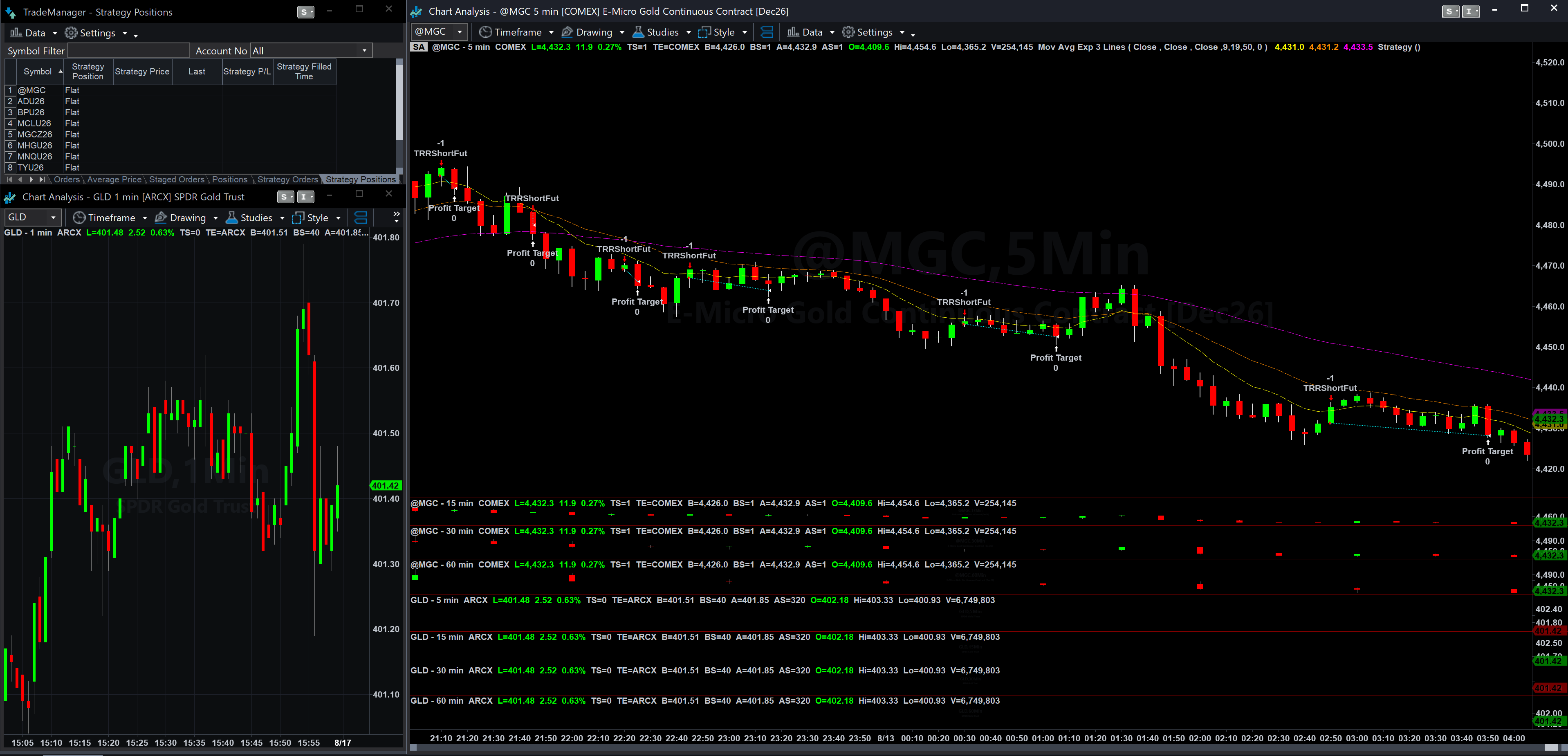Click the Studies flask icon in GLD chart
Screen dimensions: 1568x756
[x=232, y=218]
